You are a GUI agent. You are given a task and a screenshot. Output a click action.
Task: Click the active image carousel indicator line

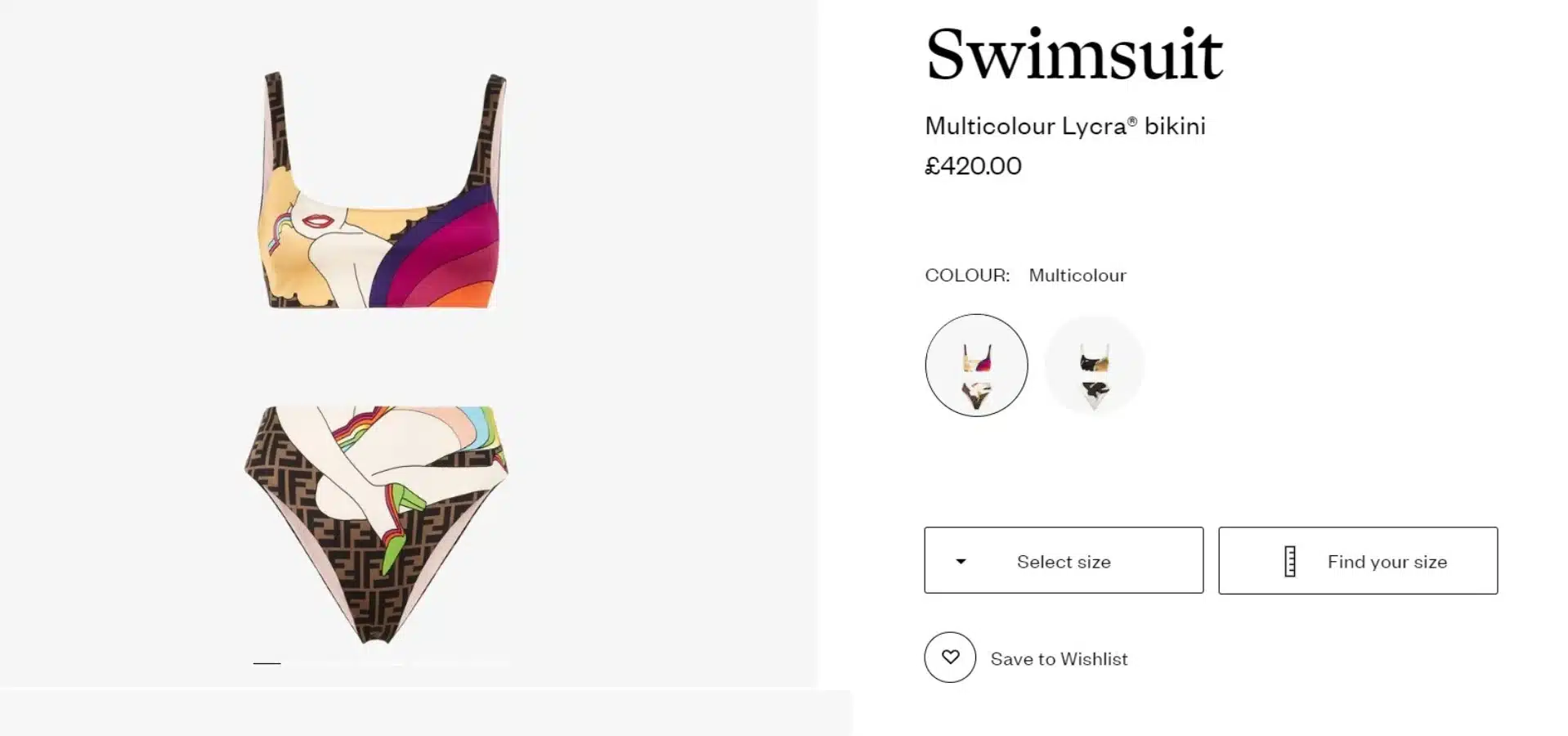click(267, 663)
